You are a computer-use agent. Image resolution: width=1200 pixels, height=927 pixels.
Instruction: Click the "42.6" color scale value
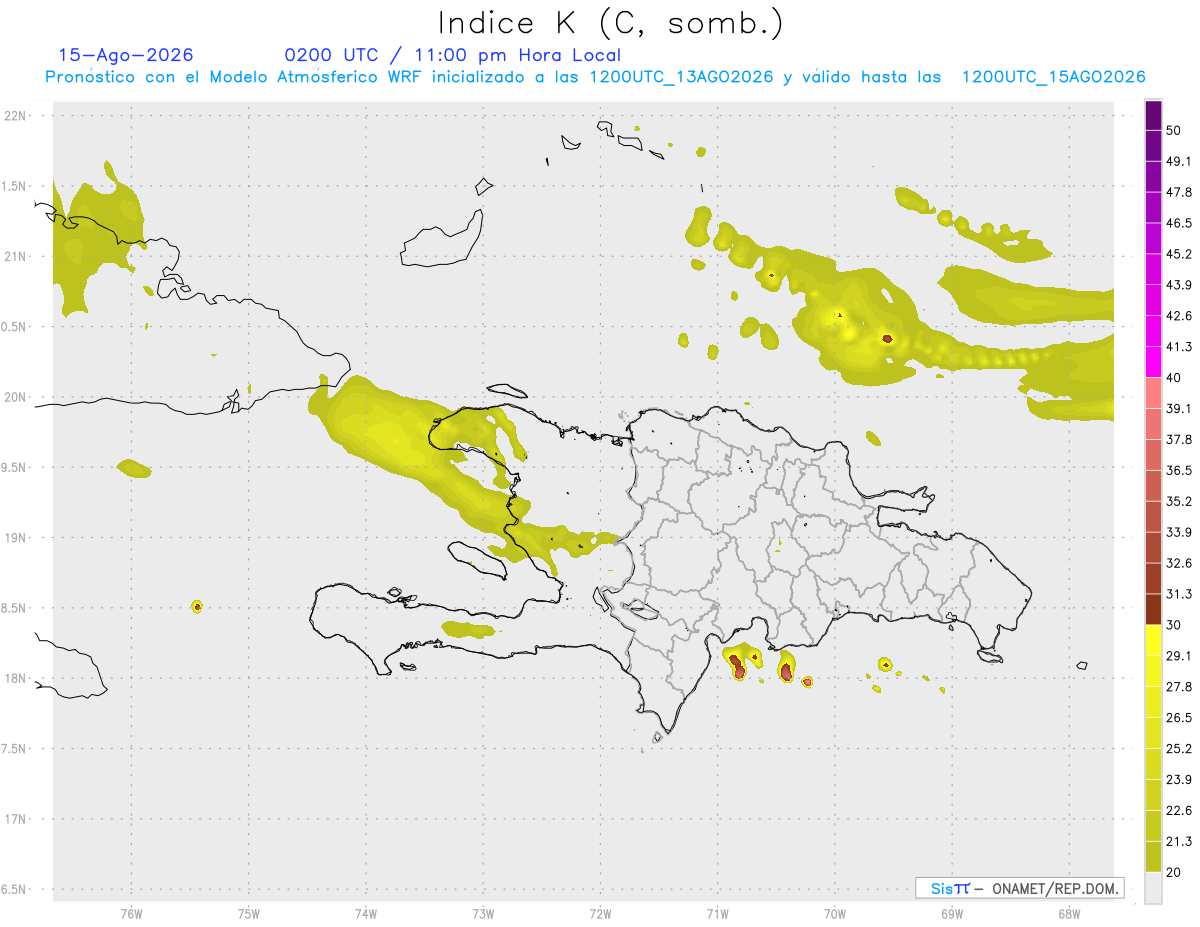1179,316
